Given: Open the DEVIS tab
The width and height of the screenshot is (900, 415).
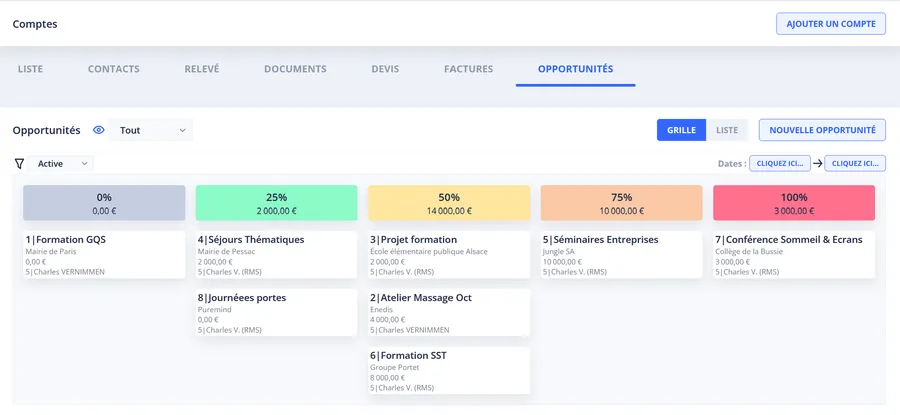Looking at the screenshot, I should 385,69.
